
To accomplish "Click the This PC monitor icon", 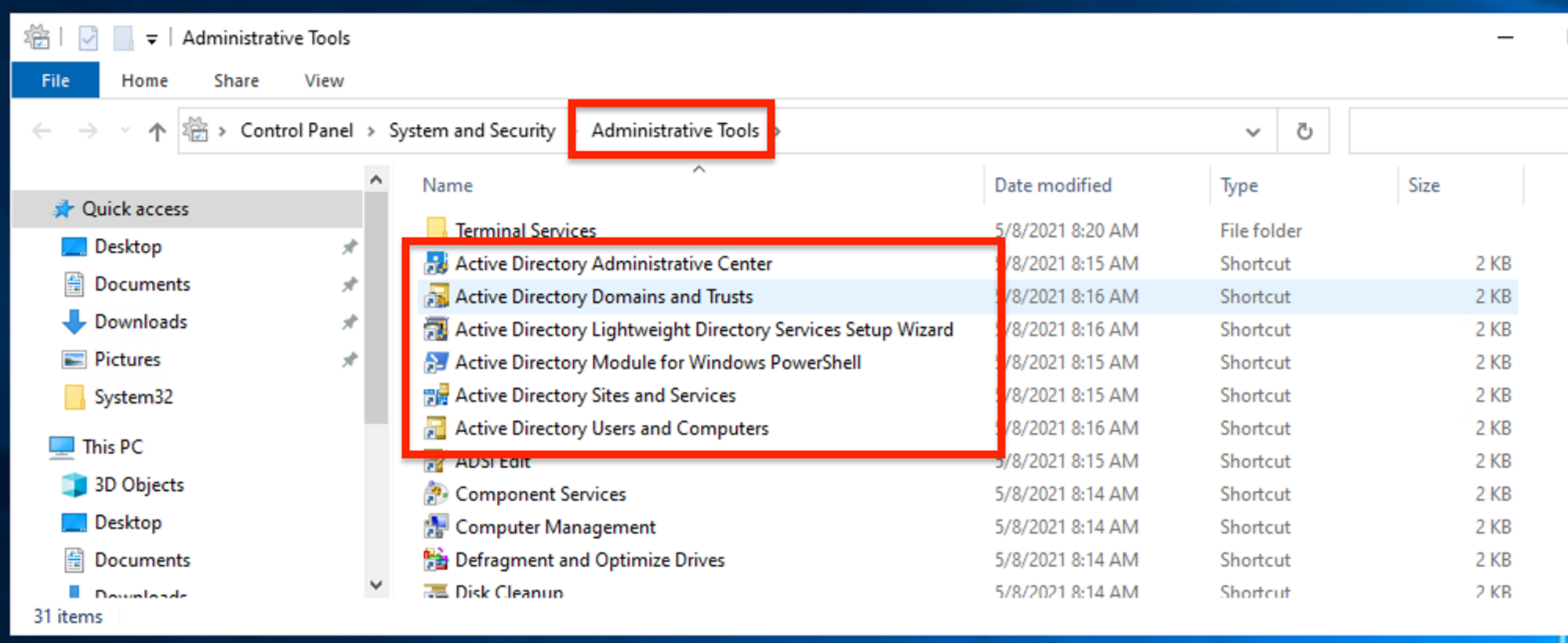I will (61, 447).
